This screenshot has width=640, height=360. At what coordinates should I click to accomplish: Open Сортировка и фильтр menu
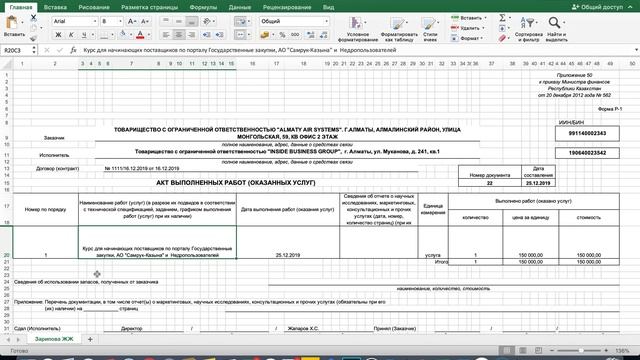(x=529, y=29)
